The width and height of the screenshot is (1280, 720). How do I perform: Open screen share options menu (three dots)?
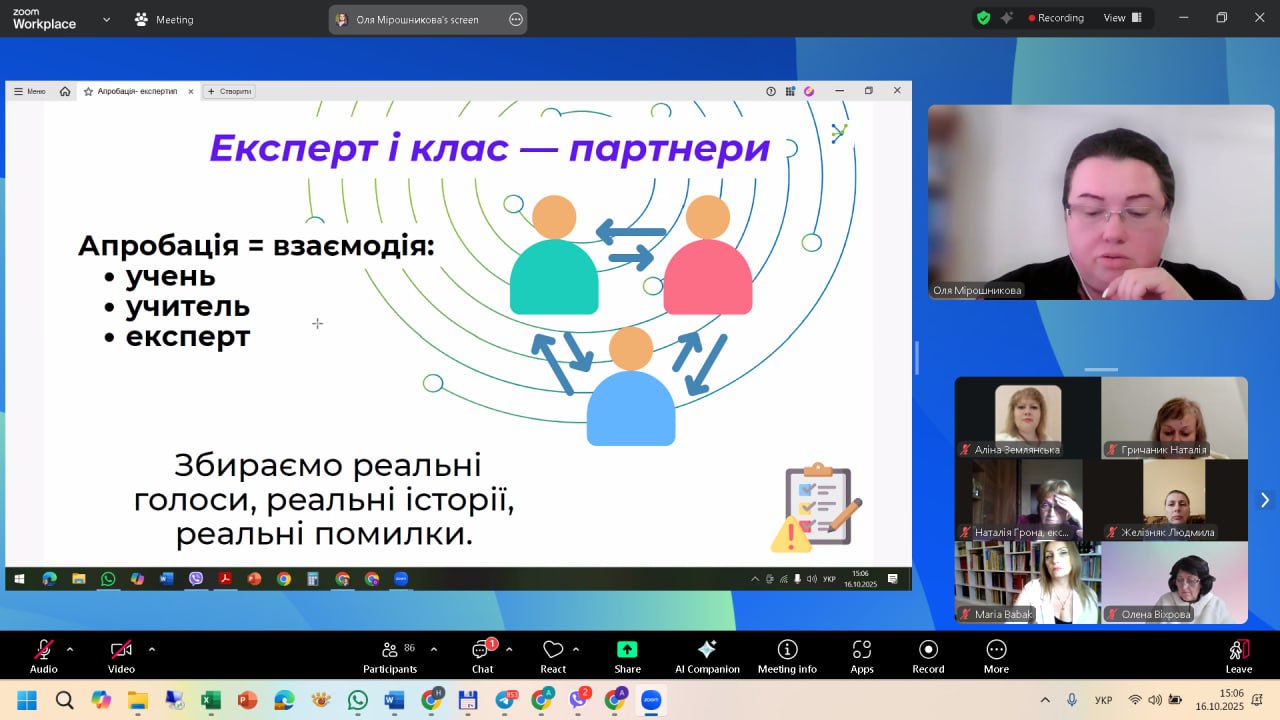point(516,19)
